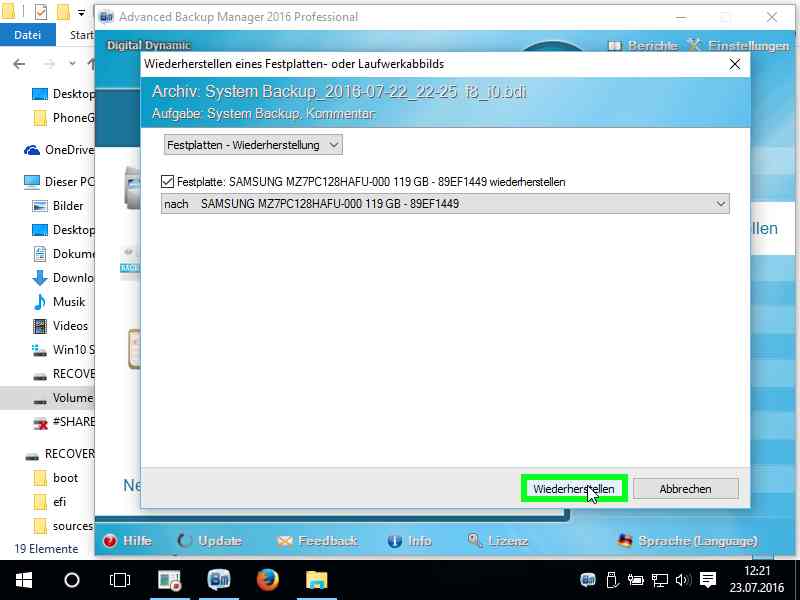
Task: Select the Downloads folder in navigation pane
Action: coord(63,278)
